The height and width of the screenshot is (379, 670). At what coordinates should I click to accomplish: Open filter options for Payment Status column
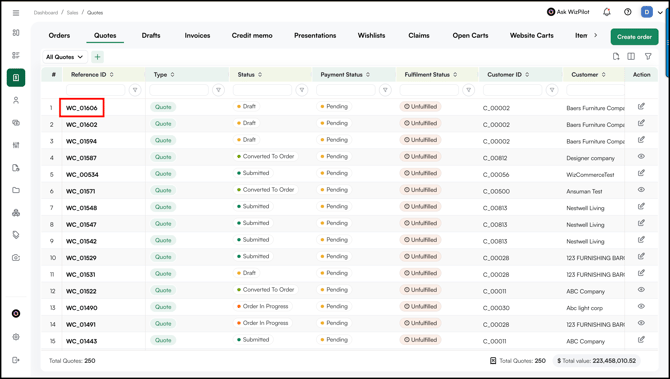tap(385, 90)
